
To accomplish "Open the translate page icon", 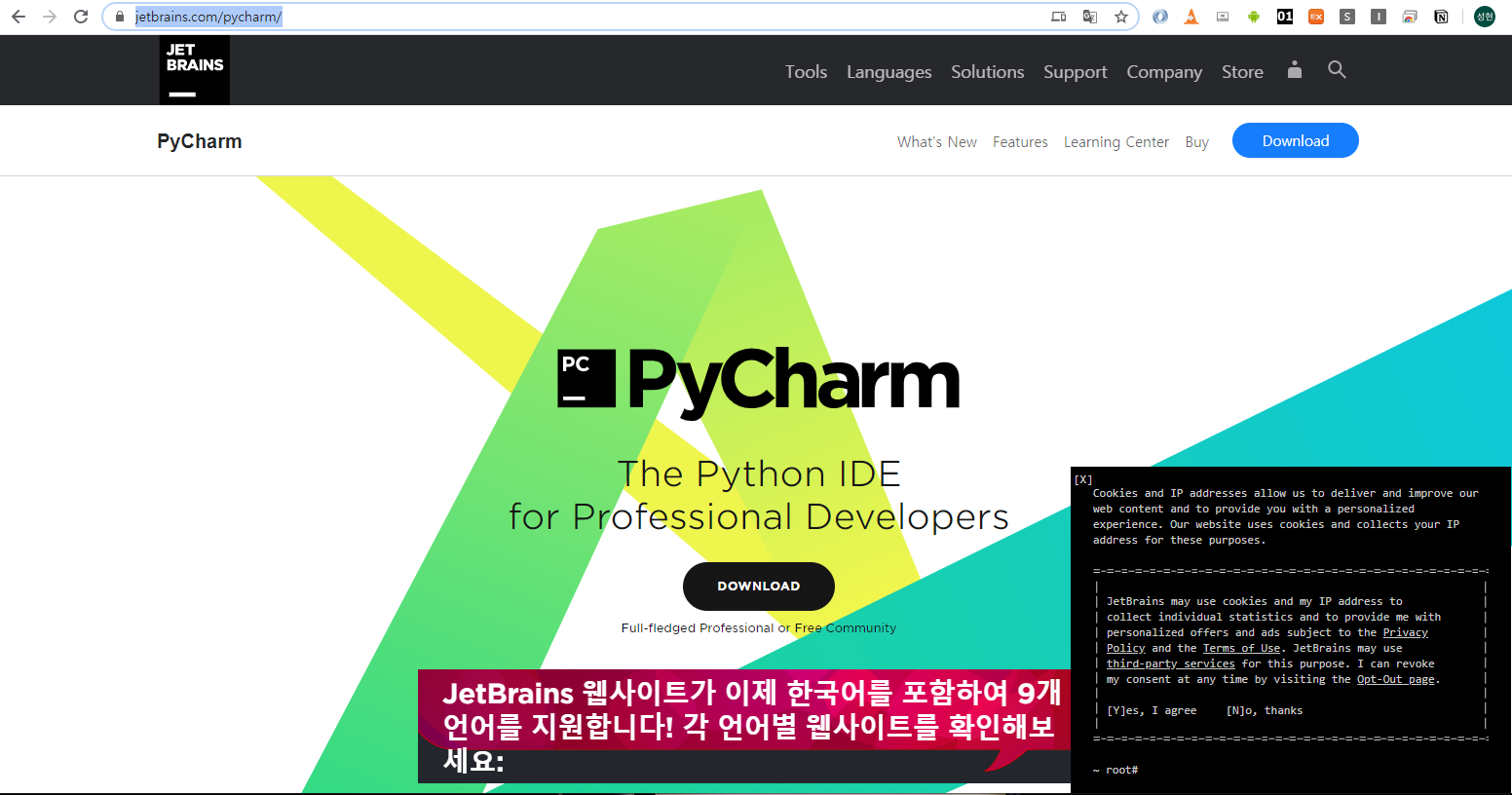I will point(1090,17).
